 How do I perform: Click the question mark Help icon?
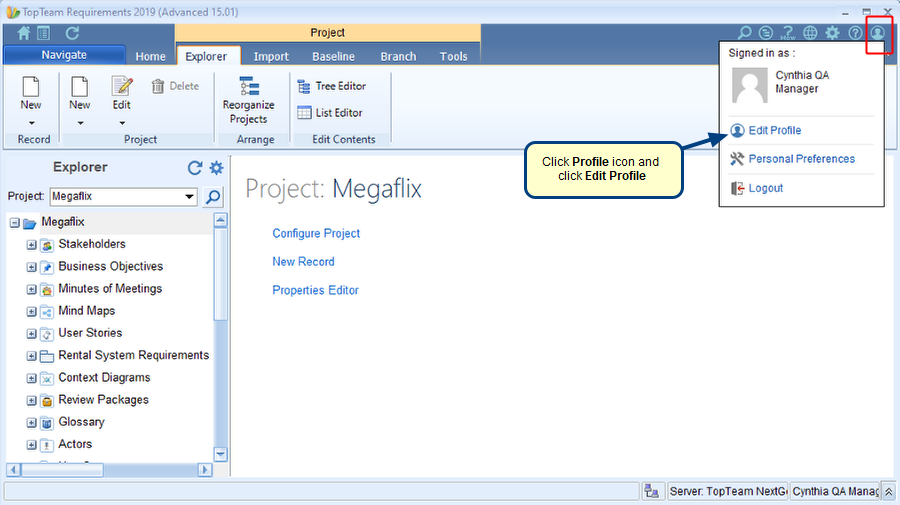click(855, 33)
